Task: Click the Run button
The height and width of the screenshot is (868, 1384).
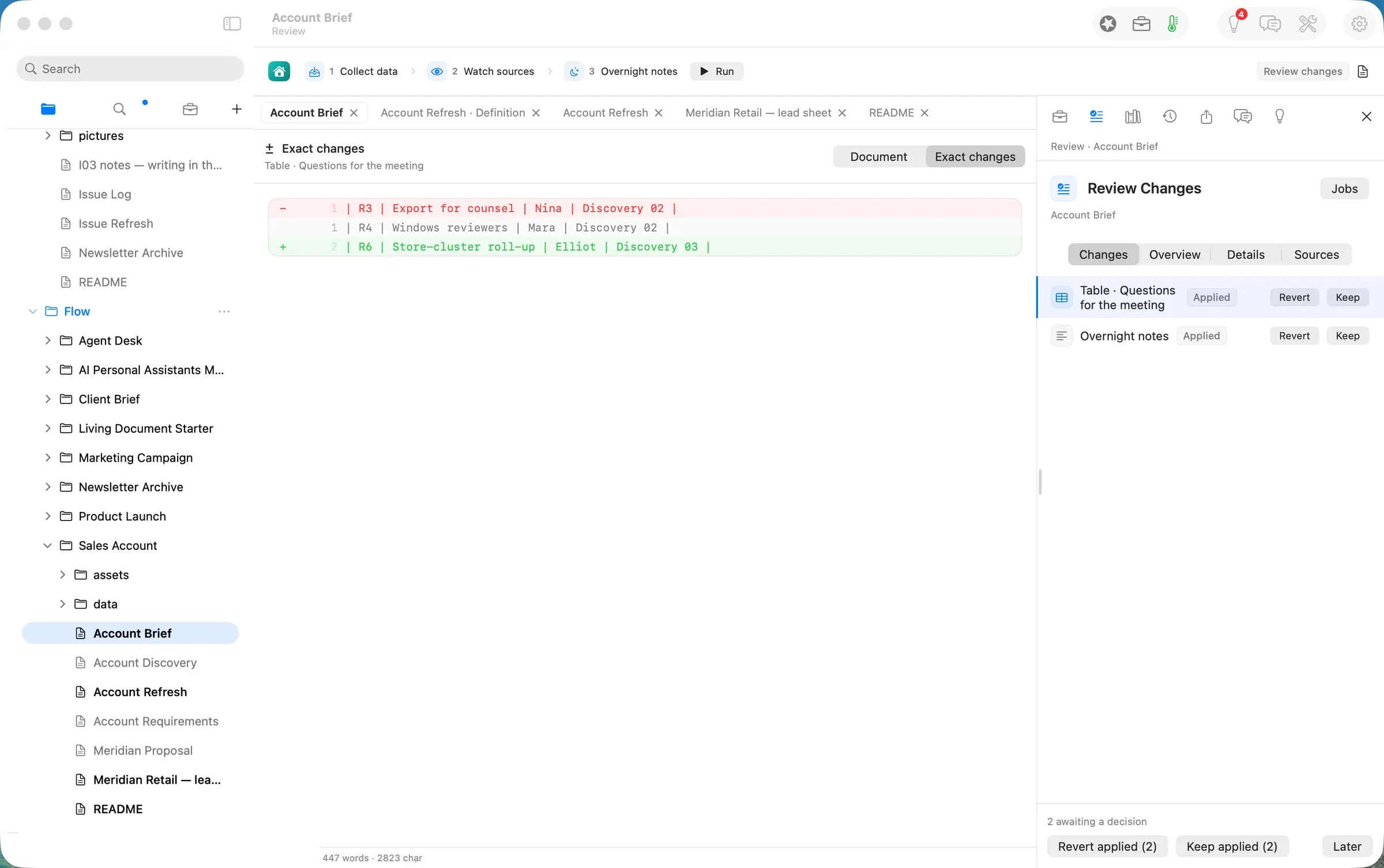Action: tap(716, 71)
